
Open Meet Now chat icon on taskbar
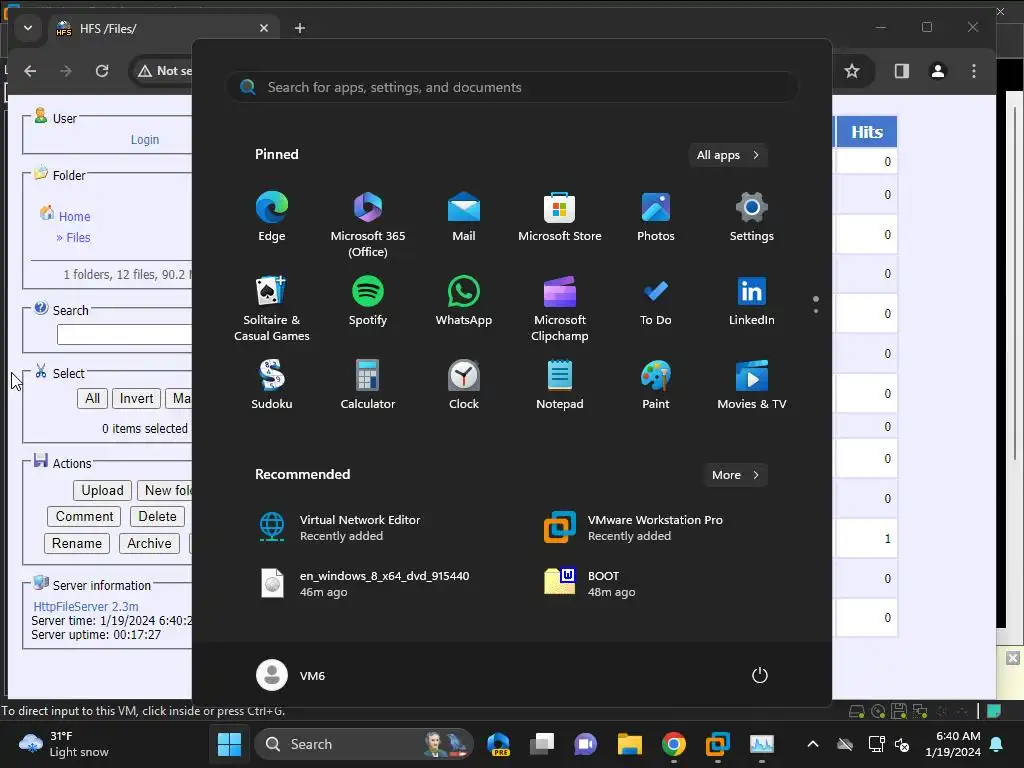pos(586,744)
